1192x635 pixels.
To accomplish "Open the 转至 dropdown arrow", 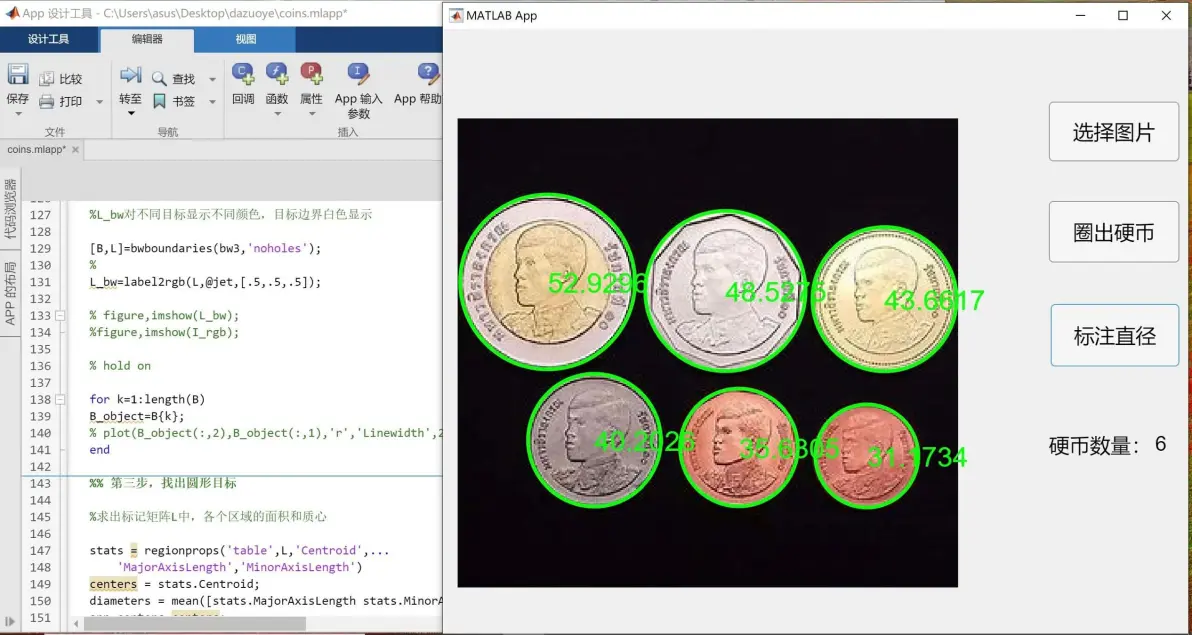I will pyautogui.click(x=131, y=114).
